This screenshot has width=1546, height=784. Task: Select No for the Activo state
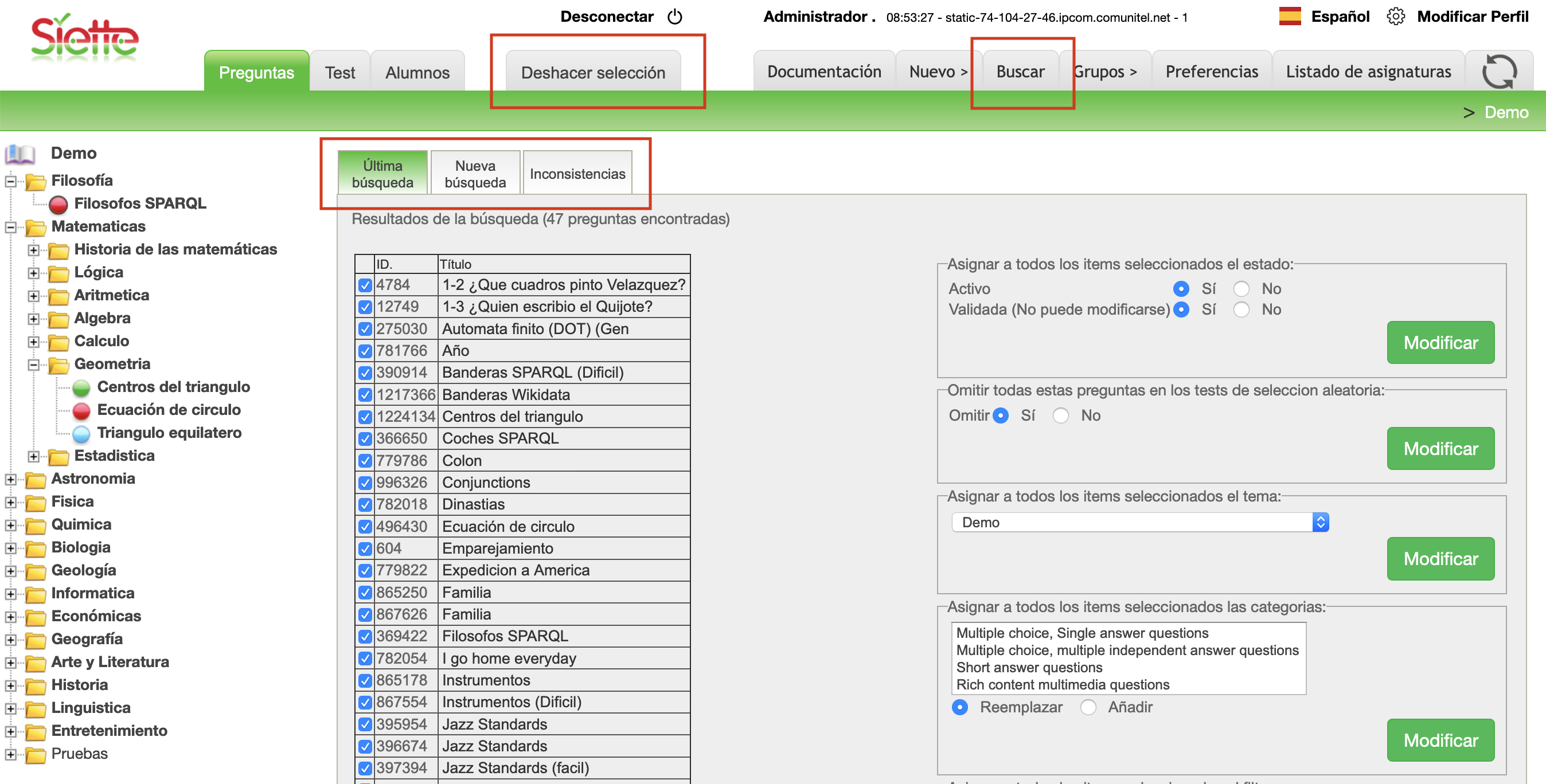[1241, 289]
